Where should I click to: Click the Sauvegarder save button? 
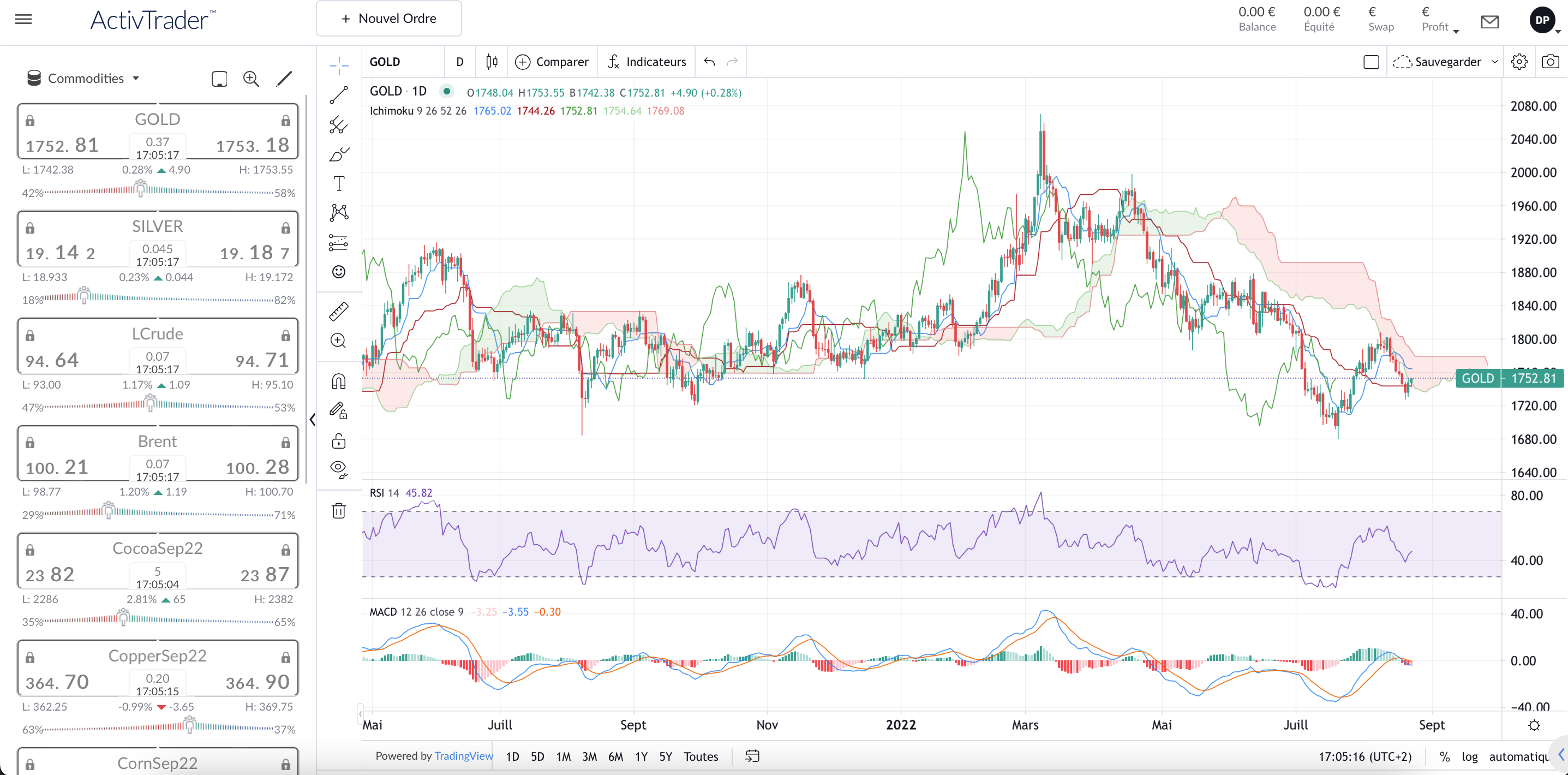[1437, 62]
